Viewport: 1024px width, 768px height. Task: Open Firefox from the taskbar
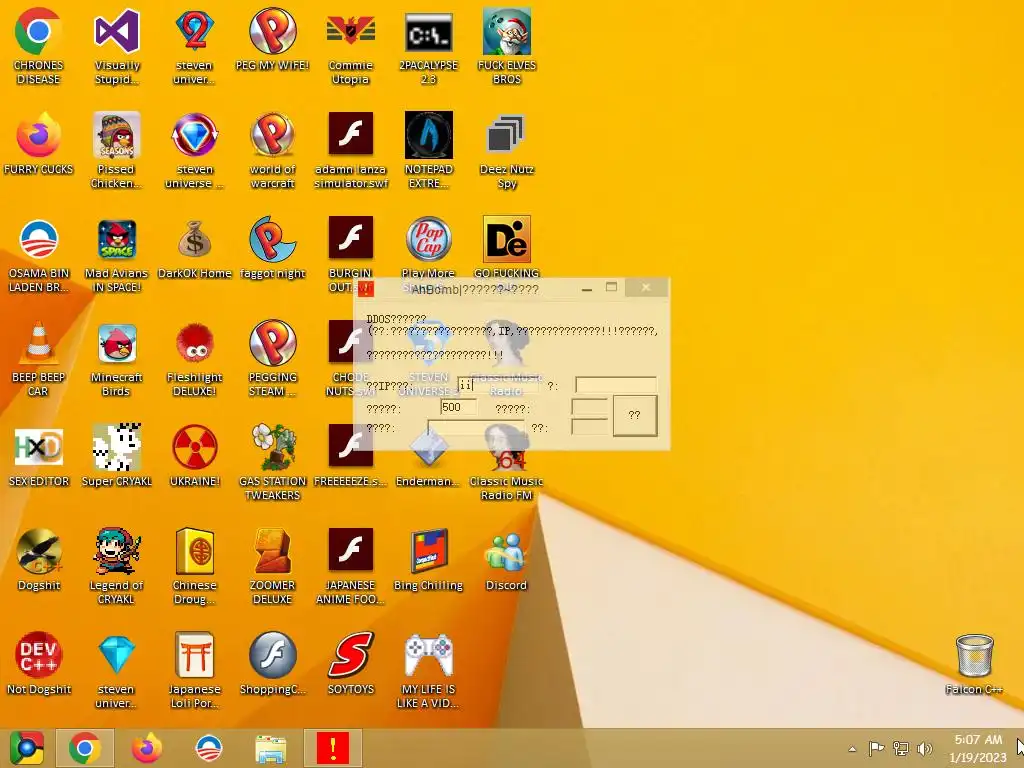click(146, 748)
